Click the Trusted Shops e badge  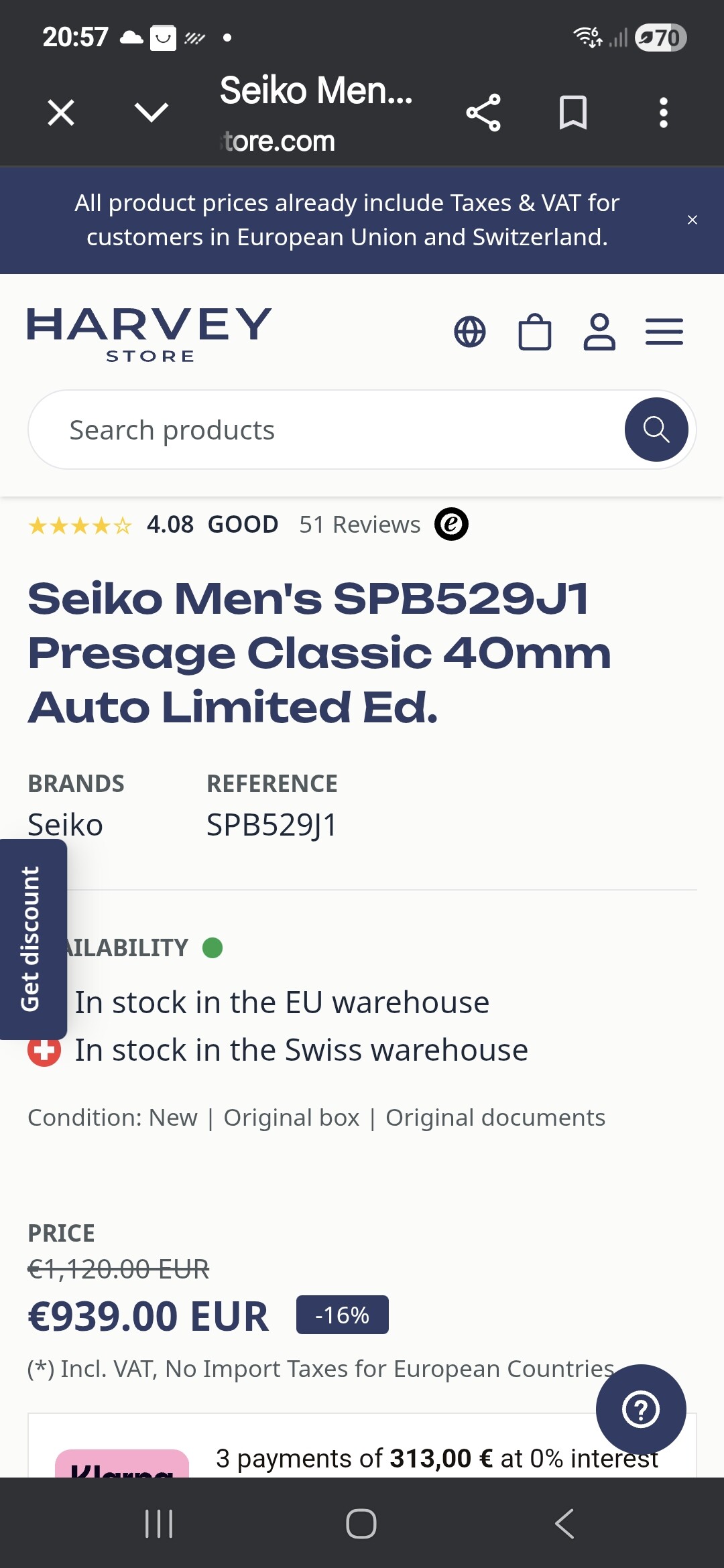451,524
